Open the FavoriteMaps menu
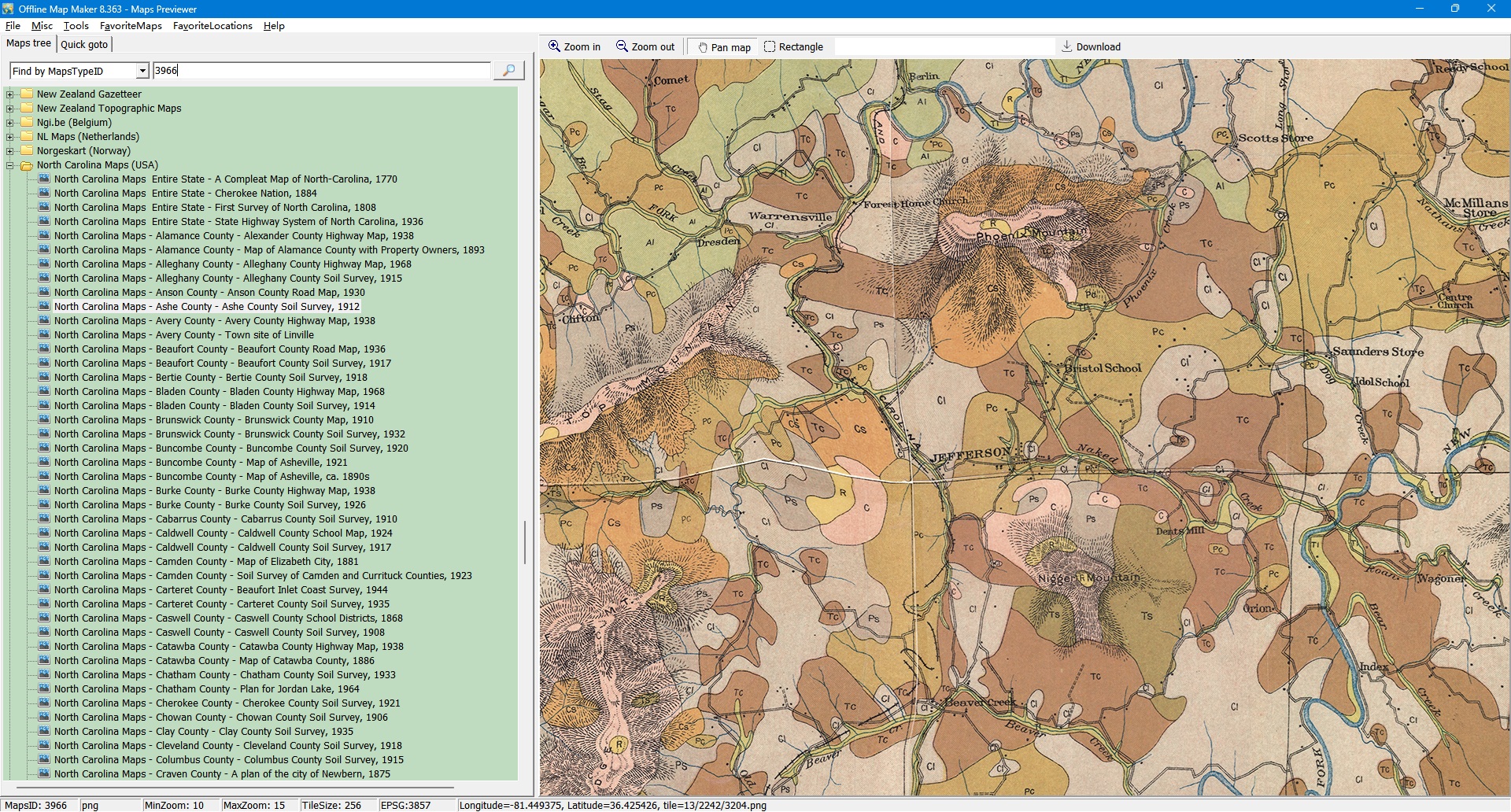 pos(131,26)
